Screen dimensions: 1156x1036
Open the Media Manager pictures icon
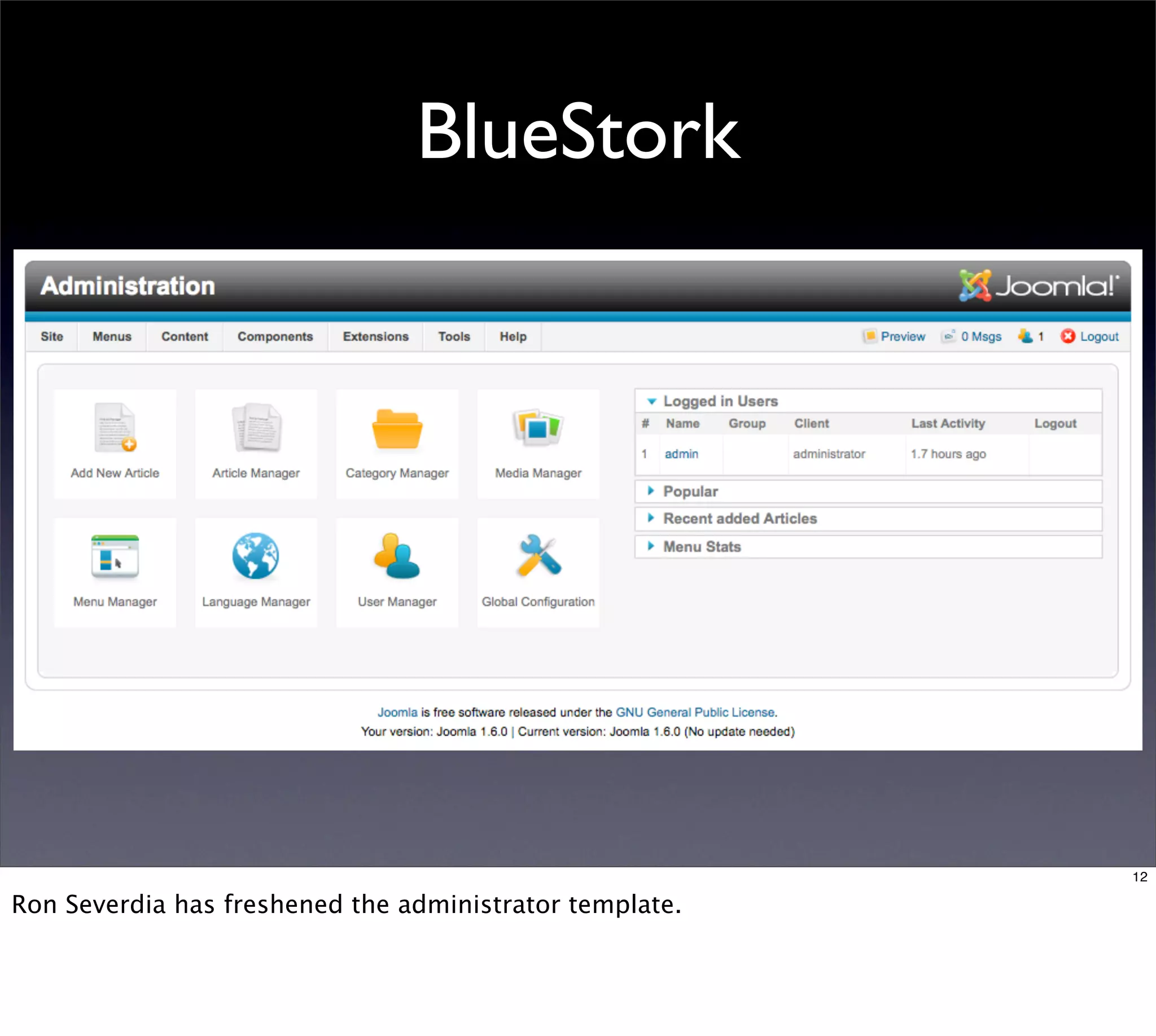(538, 427)
